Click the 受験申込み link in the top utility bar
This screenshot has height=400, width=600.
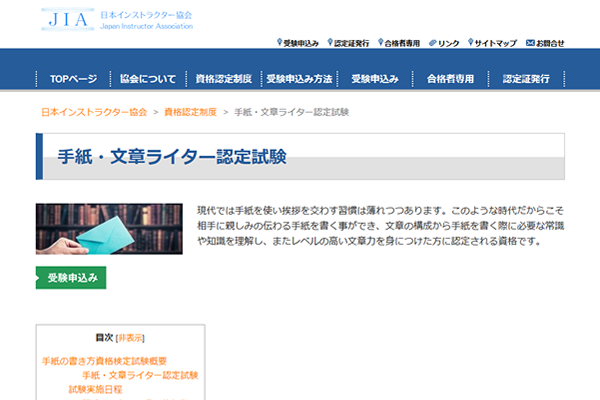click(x=300, y=43)
